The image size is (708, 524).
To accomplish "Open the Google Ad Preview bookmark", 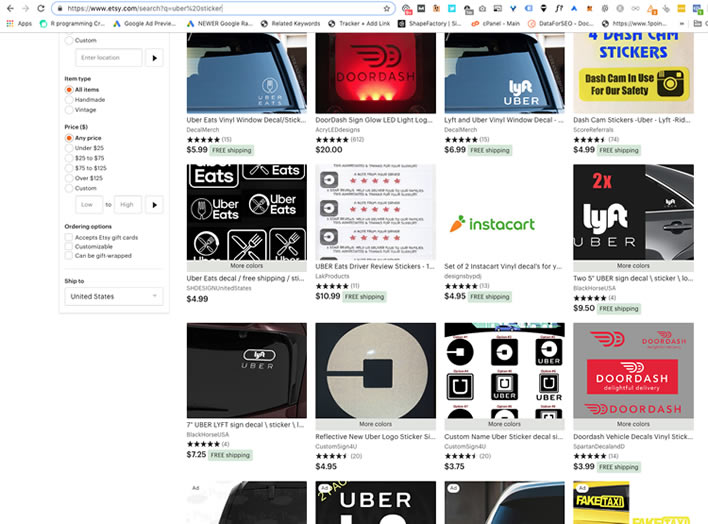I will [144, 23].
